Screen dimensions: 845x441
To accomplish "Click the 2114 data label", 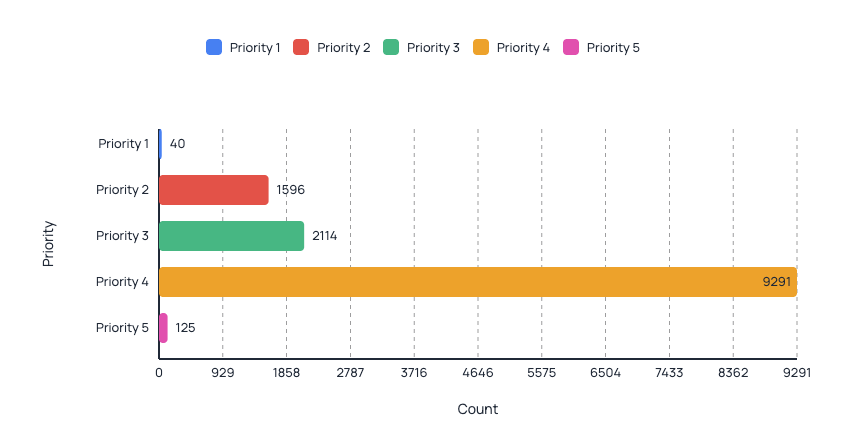I will point(324,236).
